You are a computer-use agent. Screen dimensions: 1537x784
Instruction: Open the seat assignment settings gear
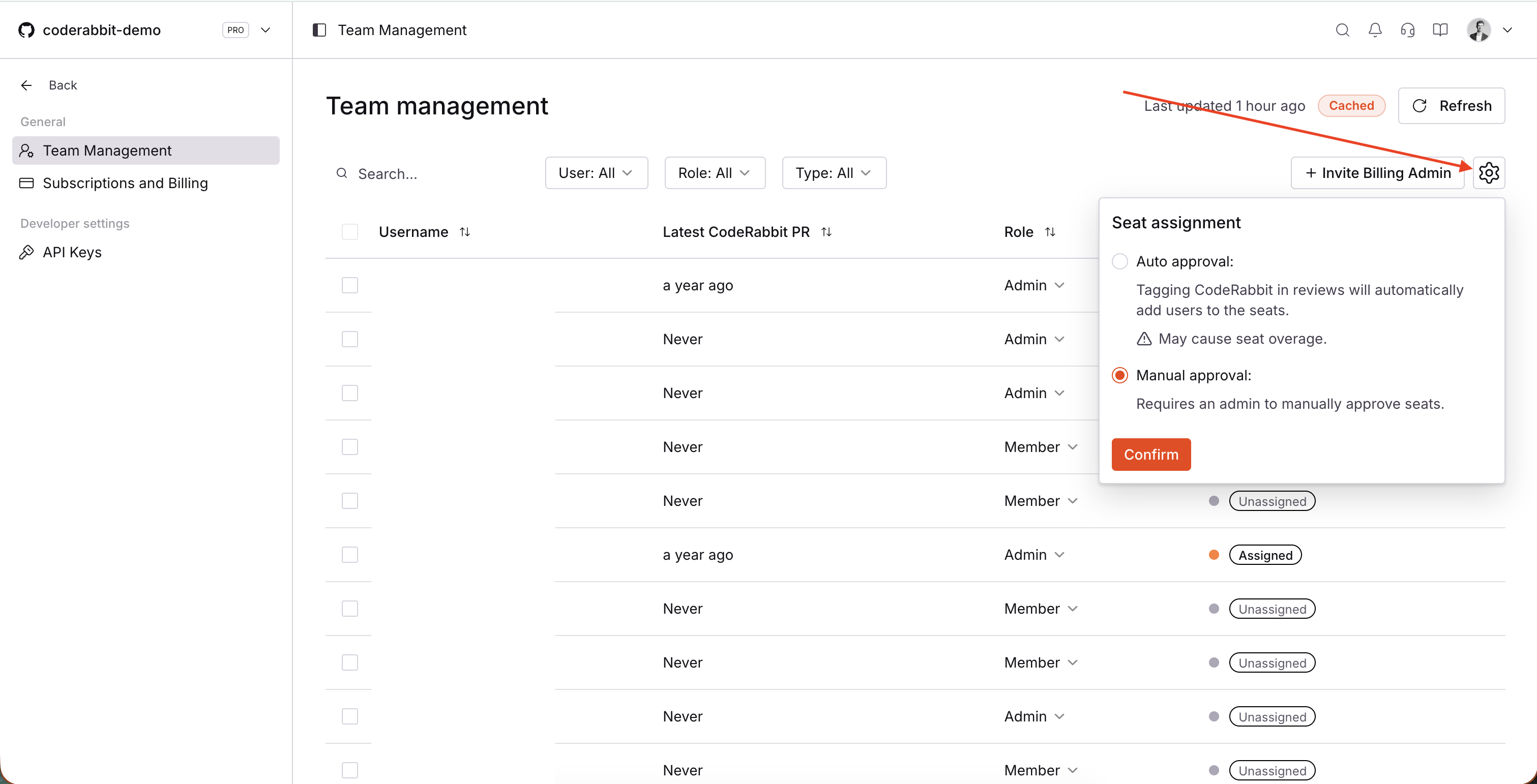[x=1489, y=172]
